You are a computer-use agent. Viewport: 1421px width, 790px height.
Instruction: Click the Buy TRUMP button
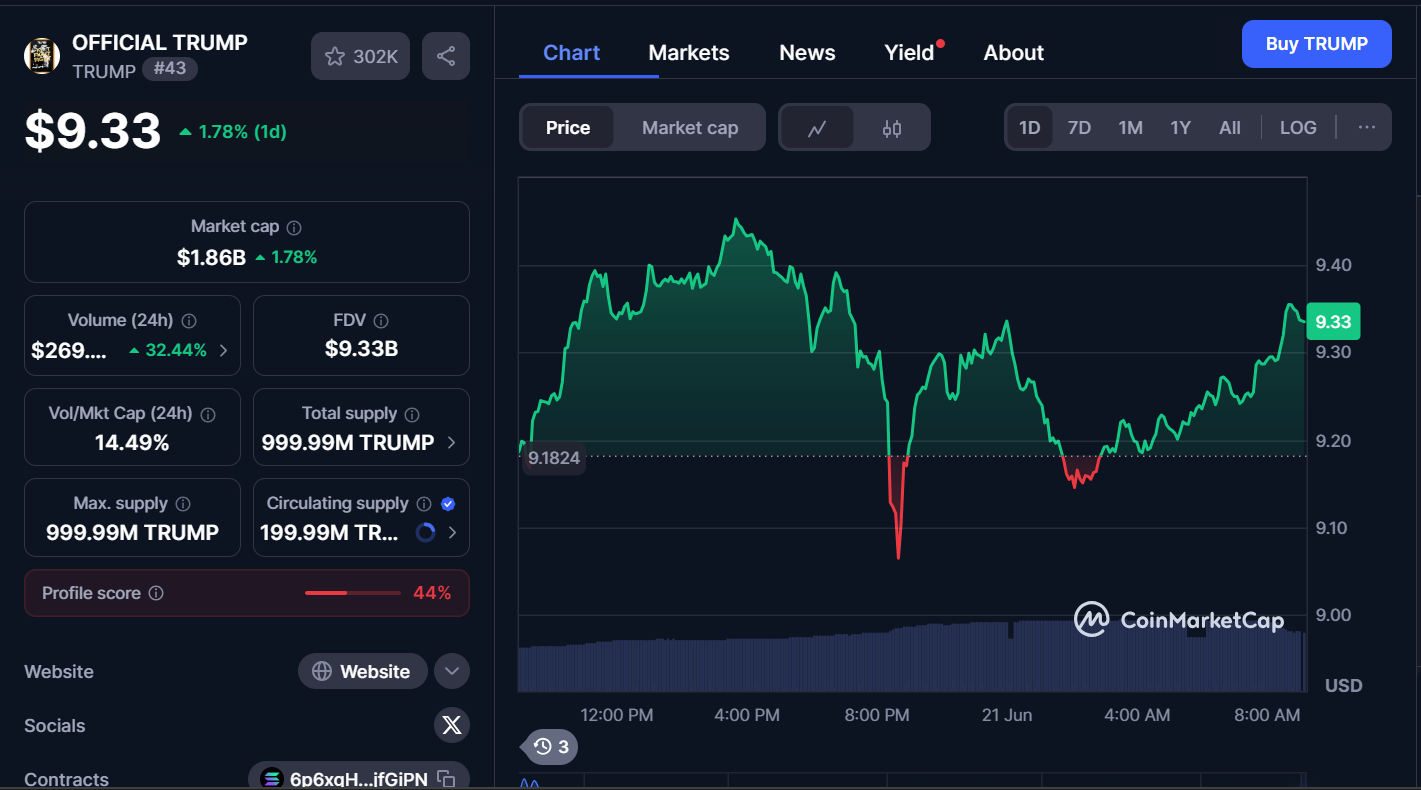point(1317,44)
